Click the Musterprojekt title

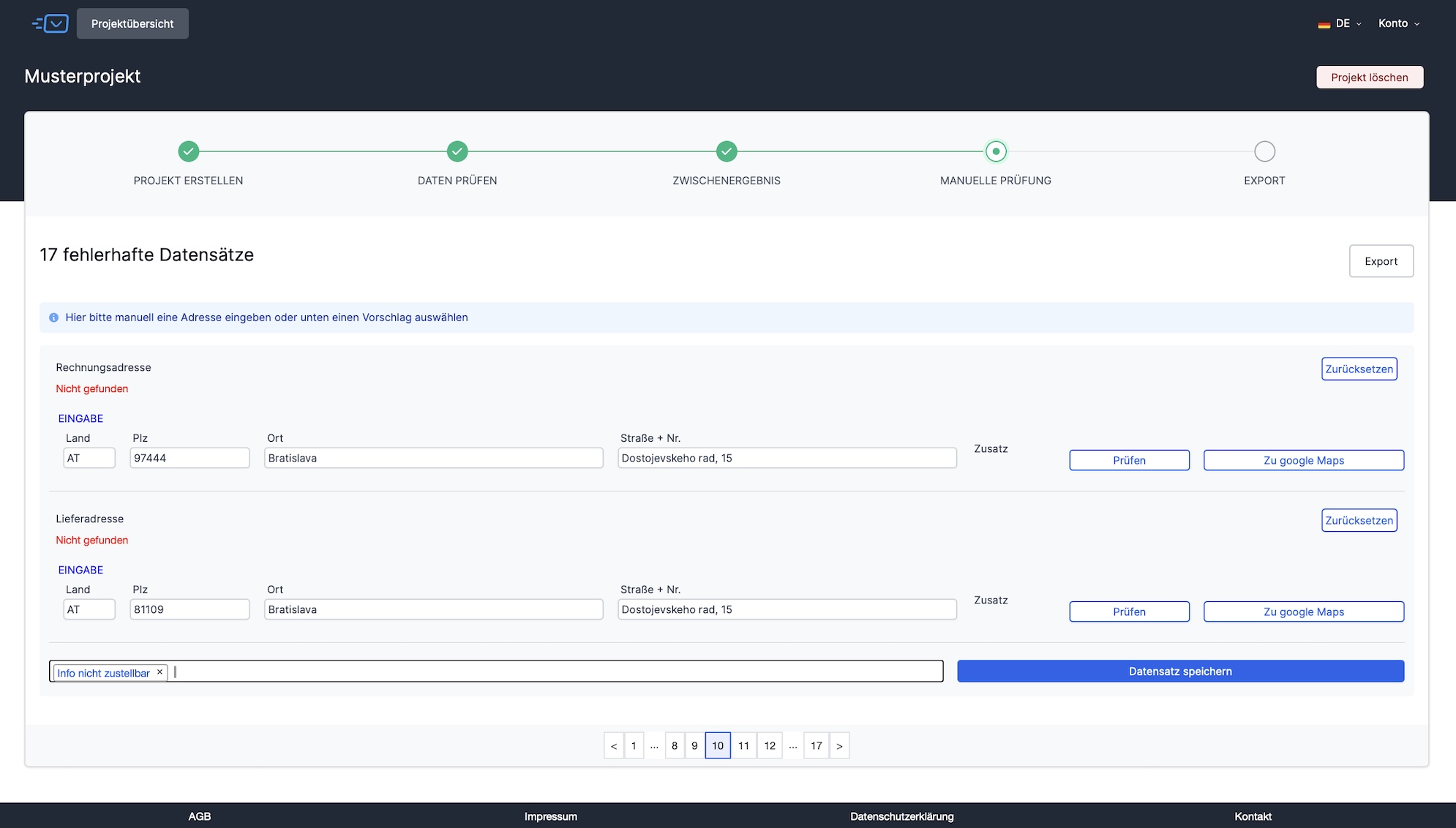(83, 76)
